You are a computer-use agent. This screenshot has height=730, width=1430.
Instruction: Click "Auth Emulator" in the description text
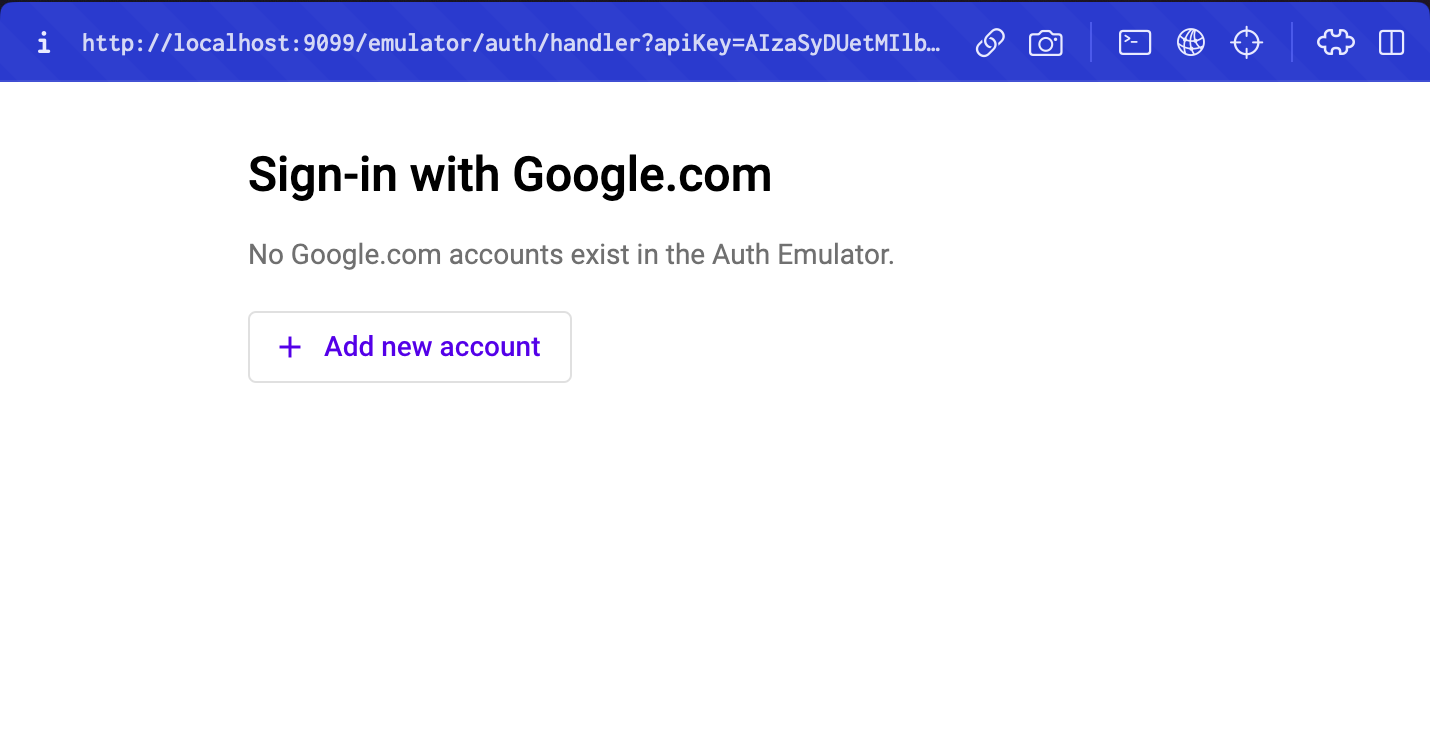pyautogui.click(x=803, y=255)
